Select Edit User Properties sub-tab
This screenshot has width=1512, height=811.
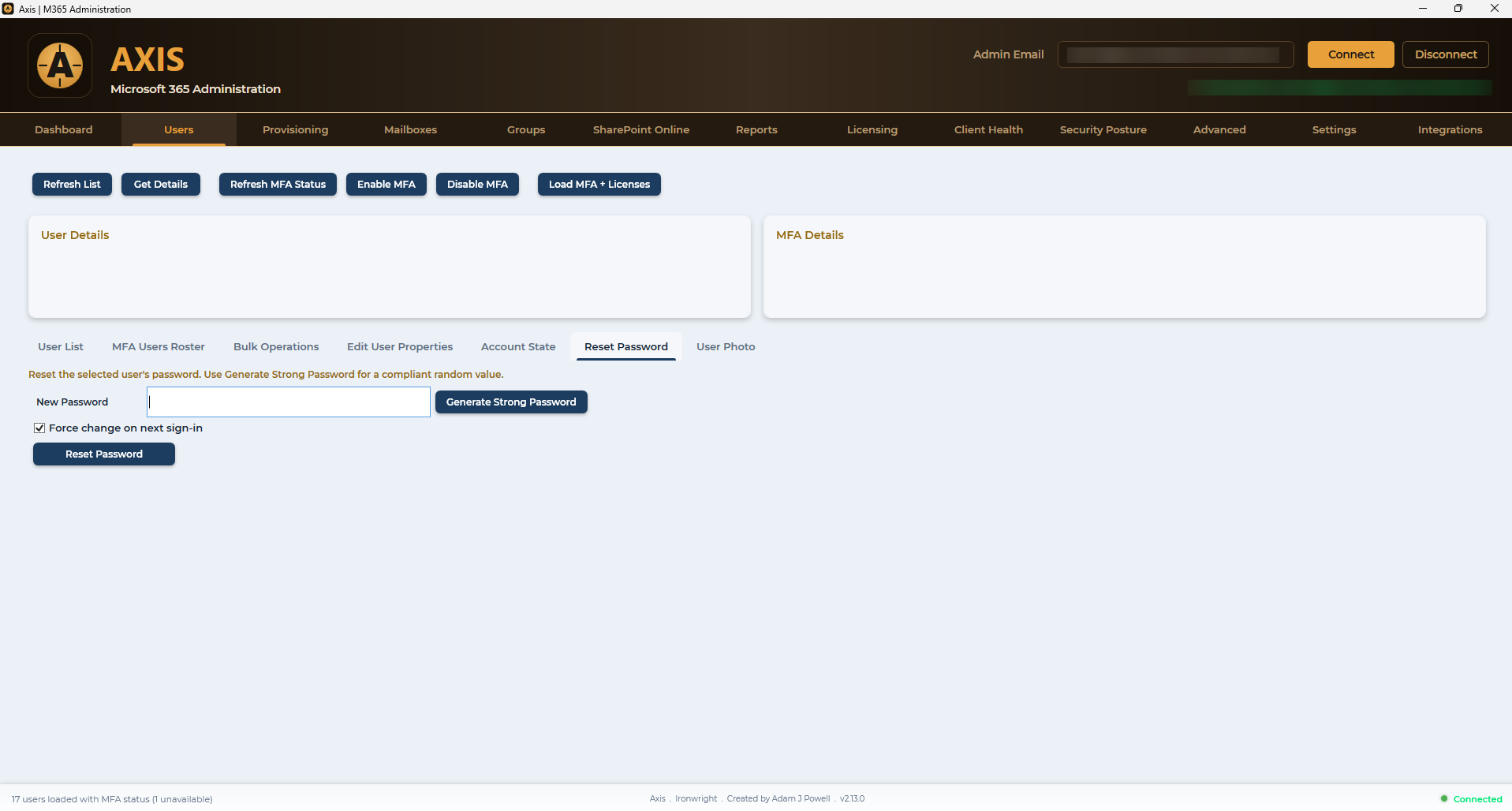click(400, 346)
